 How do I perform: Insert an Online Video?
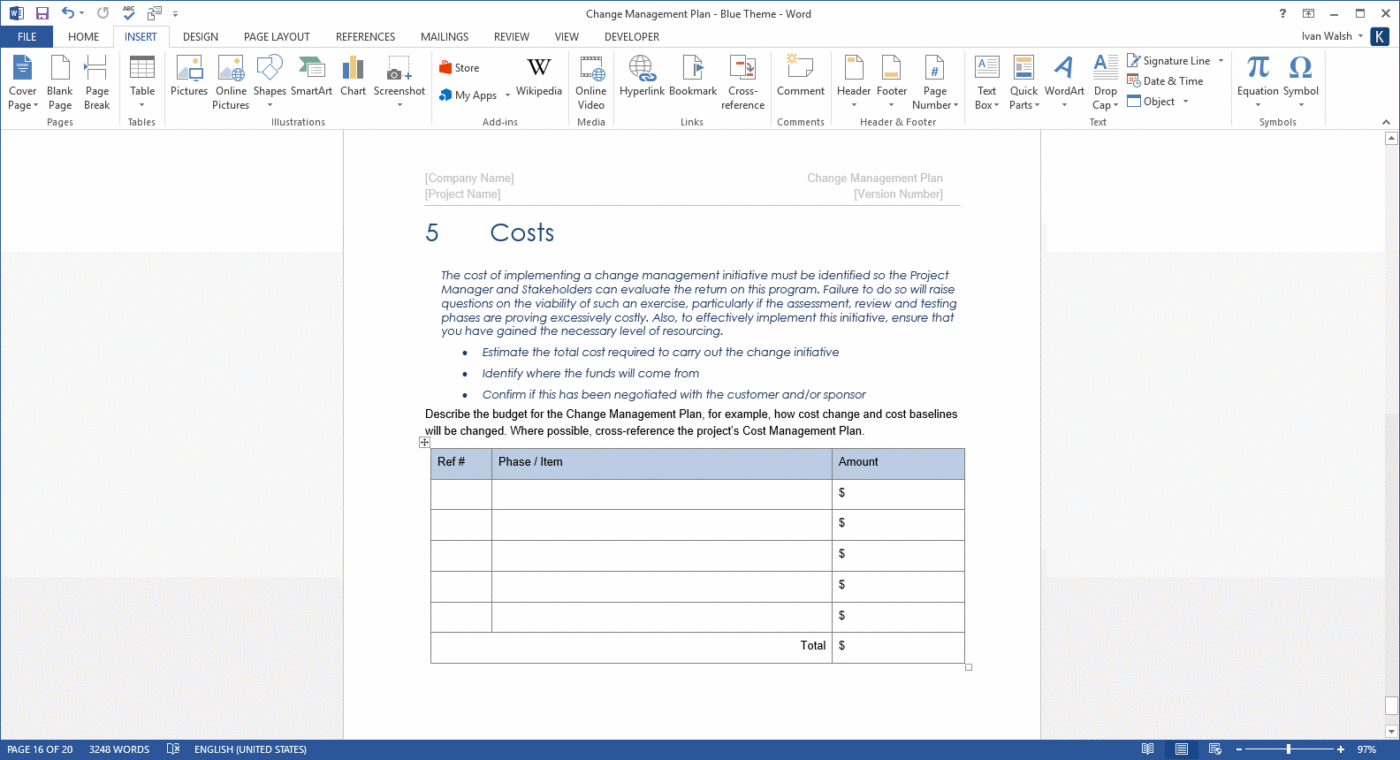tap(590, 80)
